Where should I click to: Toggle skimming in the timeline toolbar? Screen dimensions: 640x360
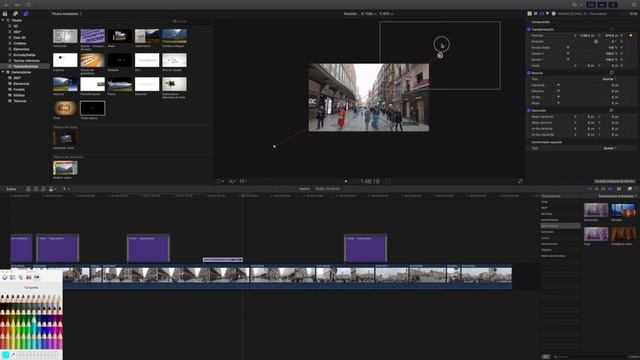pos(589,189)
